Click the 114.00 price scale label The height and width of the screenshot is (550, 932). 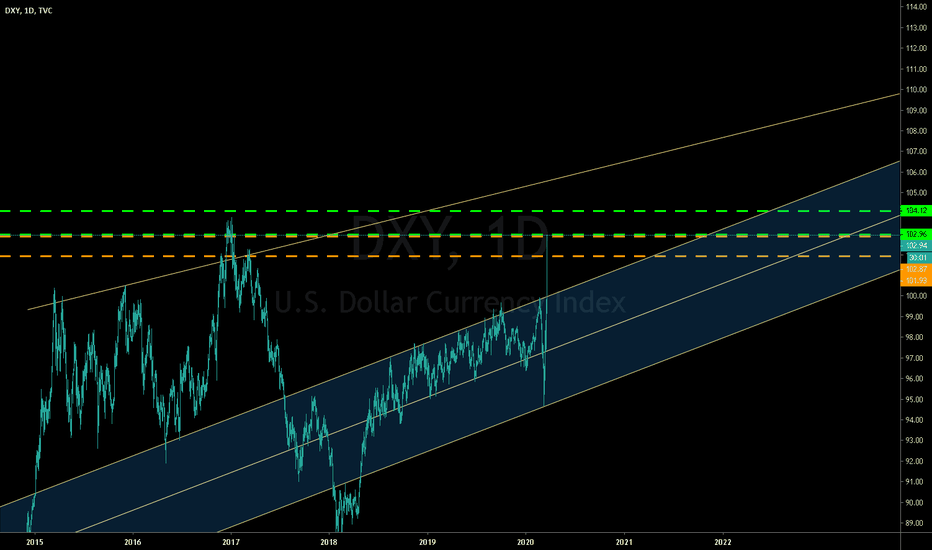point(916,7)
